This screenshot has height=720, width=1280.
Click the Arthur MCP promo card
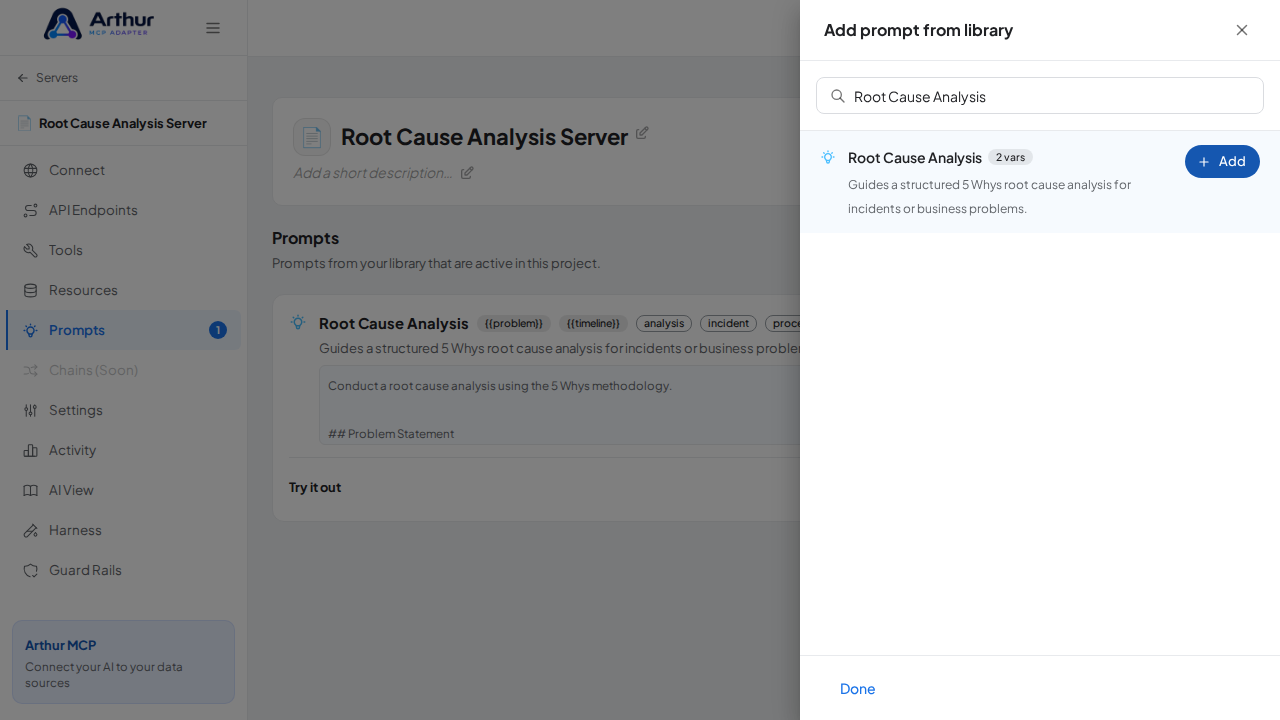(123, 662)
